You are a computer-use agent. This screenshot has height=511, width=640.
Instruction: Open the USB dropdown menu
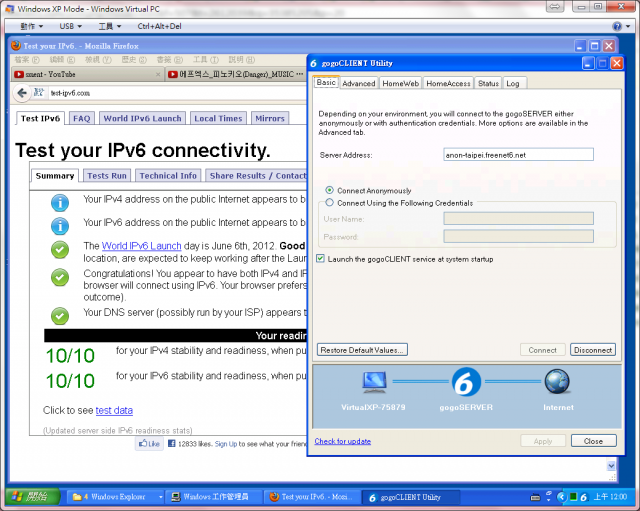click(x=71, y=27)
